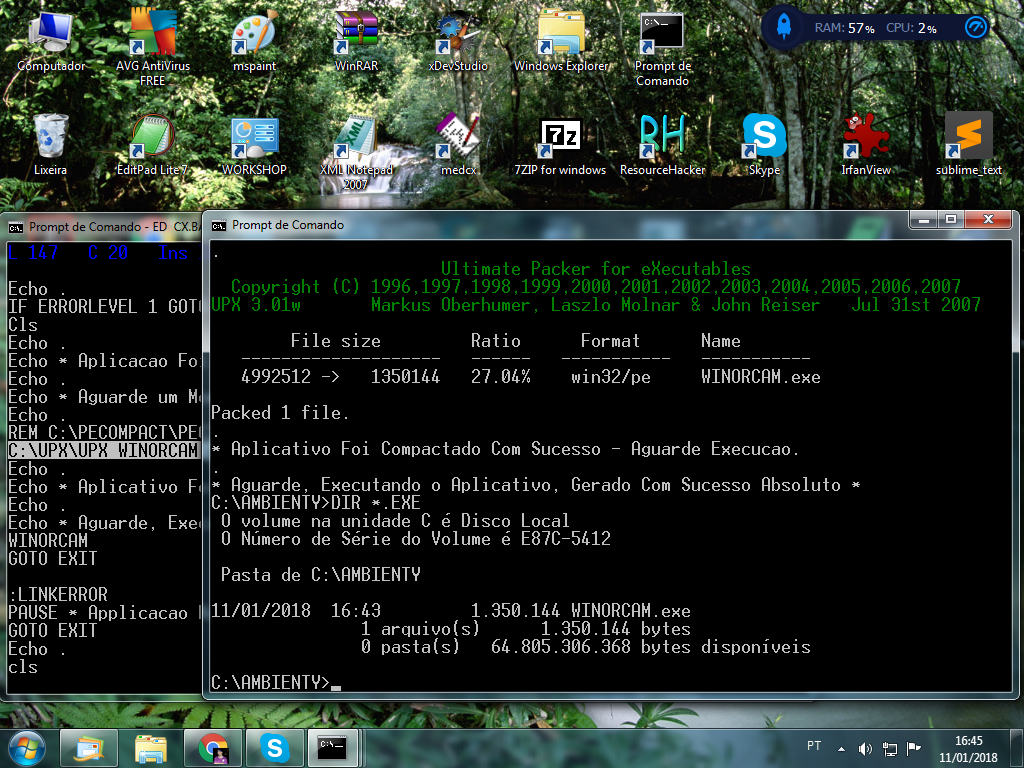Open the Windows Start menu orb

click(27, 746)
